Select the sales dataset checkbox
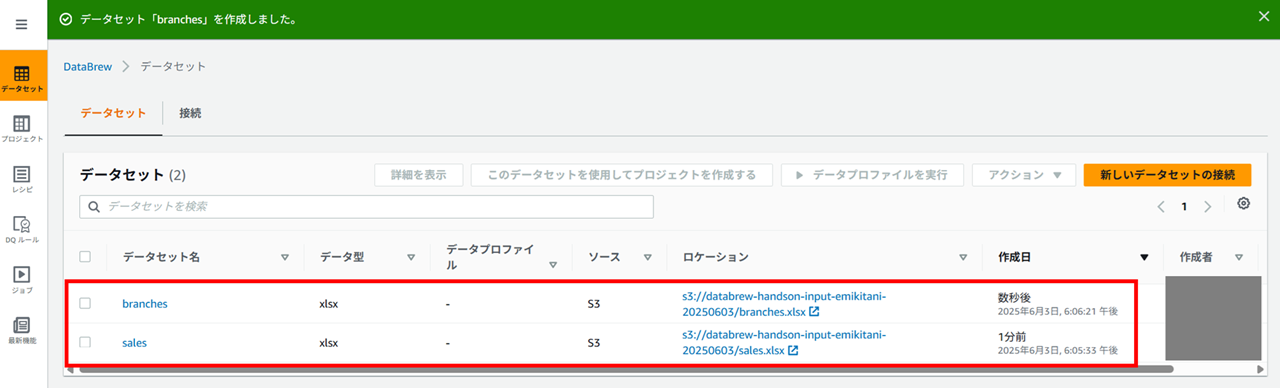This screenshot has height=388, width=1280. point(85,342)
